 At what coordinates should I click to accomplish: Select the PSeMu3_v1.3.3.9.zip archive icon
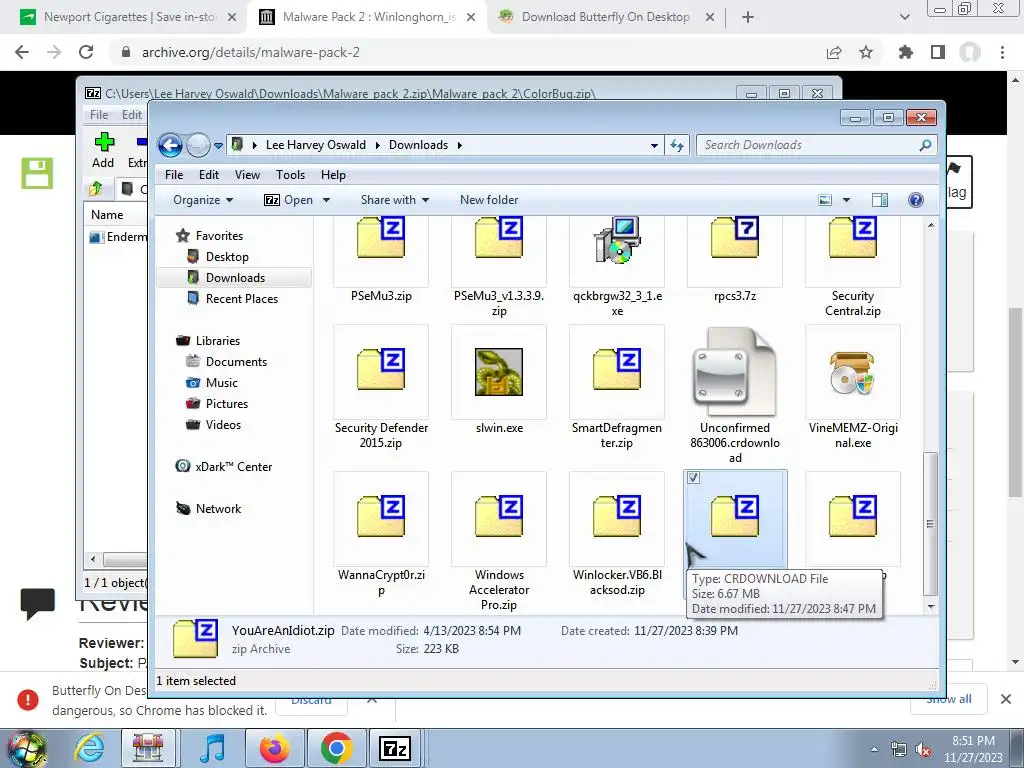point(499,238)
